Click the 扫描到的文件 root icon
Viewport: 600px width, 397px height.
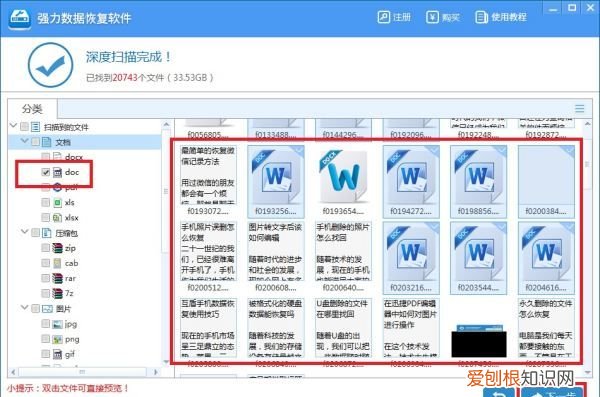coord(36,127)
